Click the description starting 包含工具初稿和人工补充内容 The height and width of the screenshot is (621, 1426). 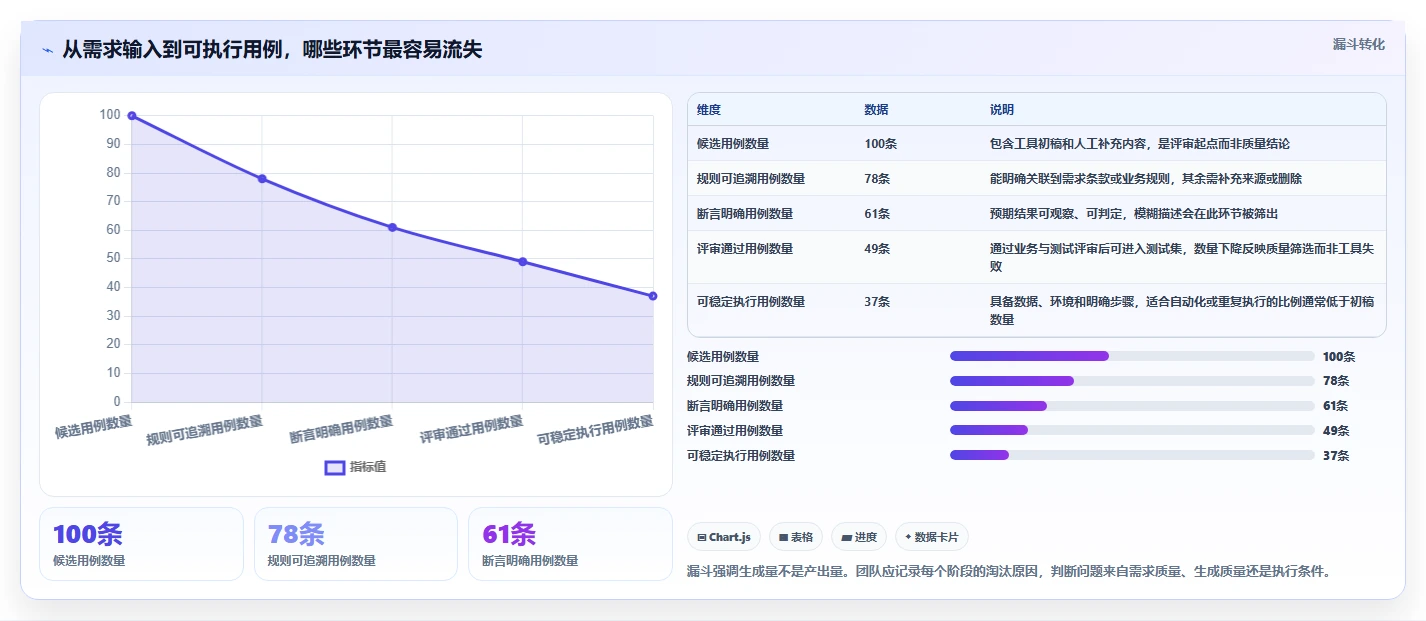(x=1140, y=144)
